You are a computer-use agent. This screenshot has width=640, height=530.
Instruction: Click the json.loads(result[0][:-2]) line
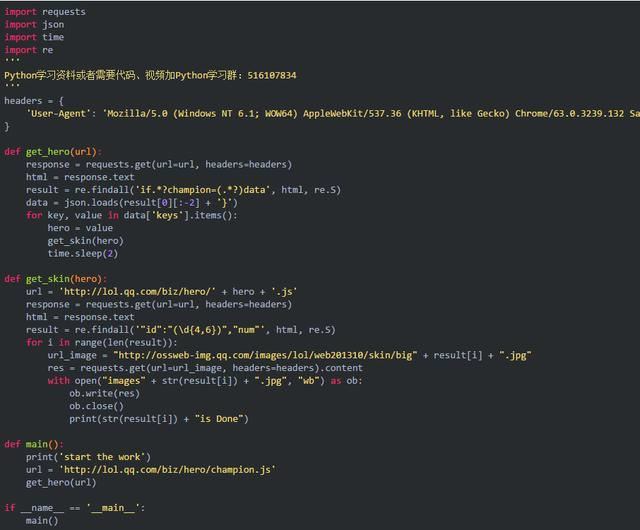click(132, 203)
